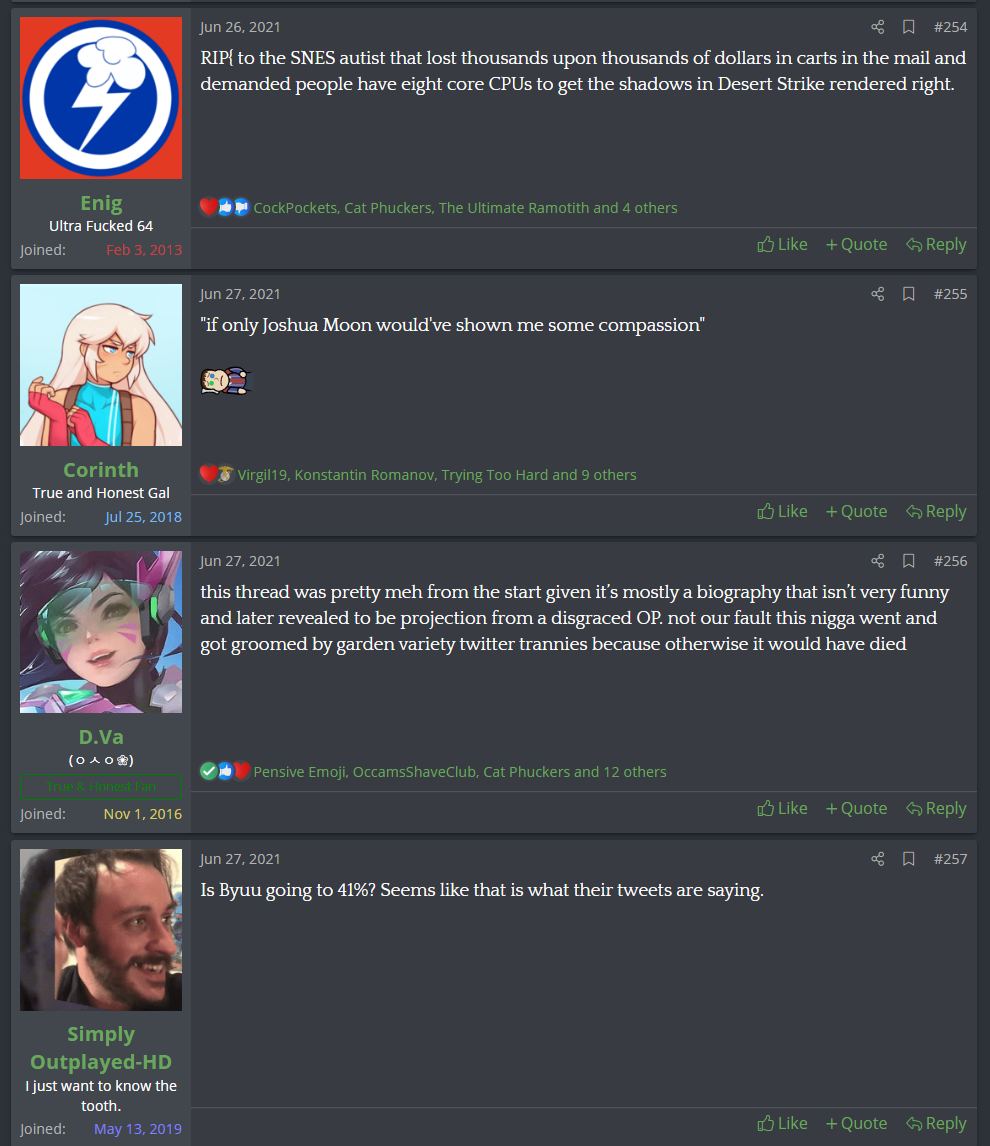Bookmark post #254
990x1146 pixels.
pyautogui.click(x=908, y=27)
